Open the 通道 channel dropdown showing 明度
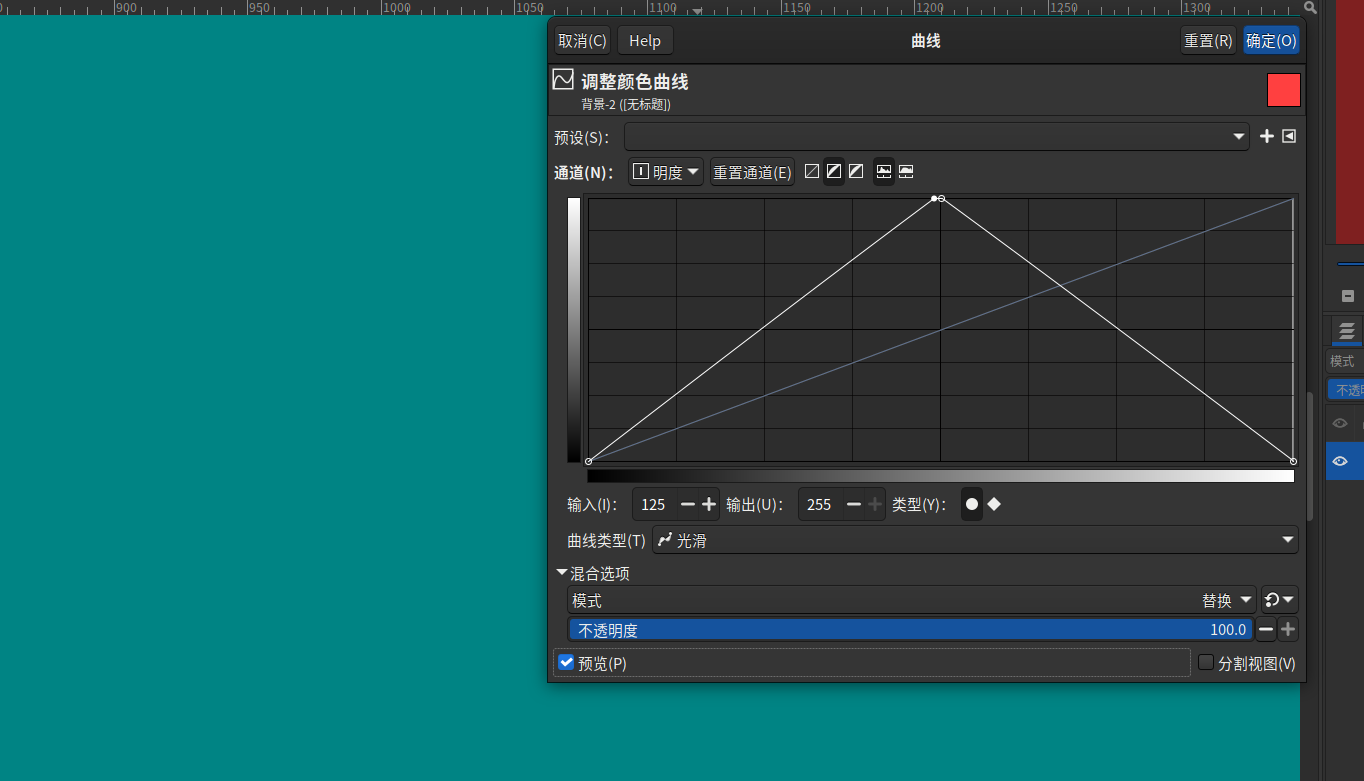This screenshot has height=781, width=1364. tap(666, 172)
